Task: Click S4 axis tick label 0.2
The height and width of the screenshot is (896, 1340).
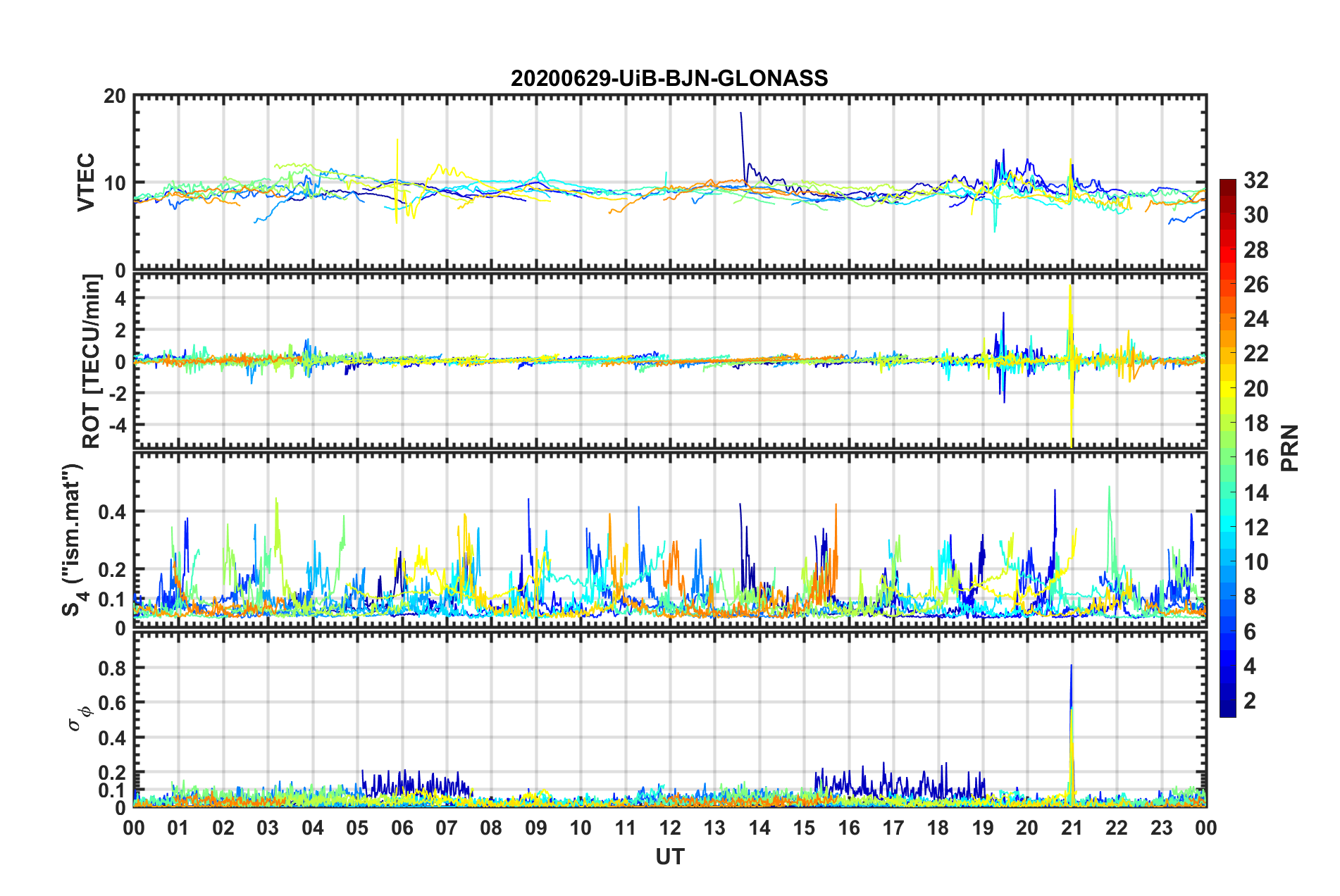Action: [x=112, y=570]
